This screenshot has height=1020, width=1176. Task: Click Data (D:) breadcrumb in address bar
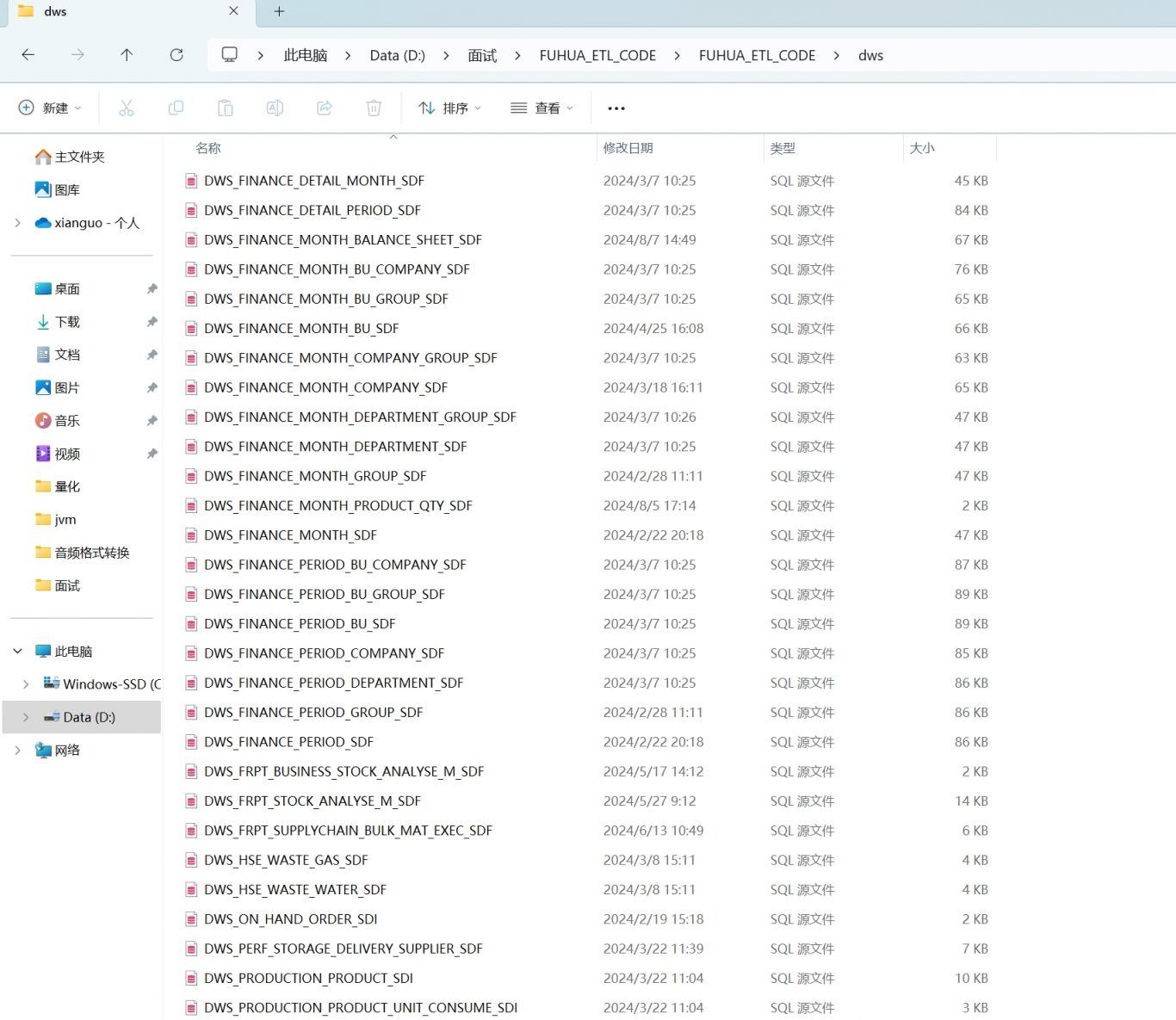pyautogui.click(x=398, y=55)
